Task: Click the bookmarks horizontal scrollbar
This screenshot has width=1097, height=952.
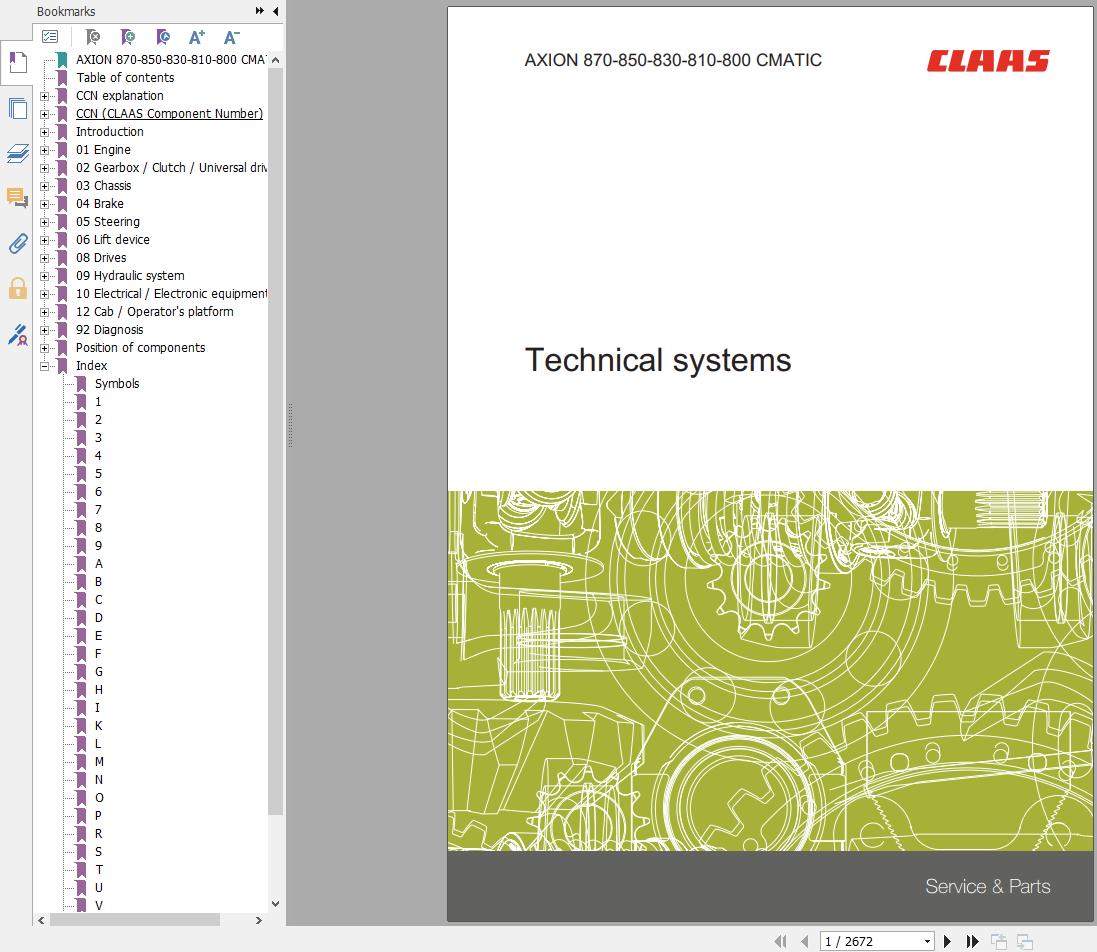Action: click(135, 920)
